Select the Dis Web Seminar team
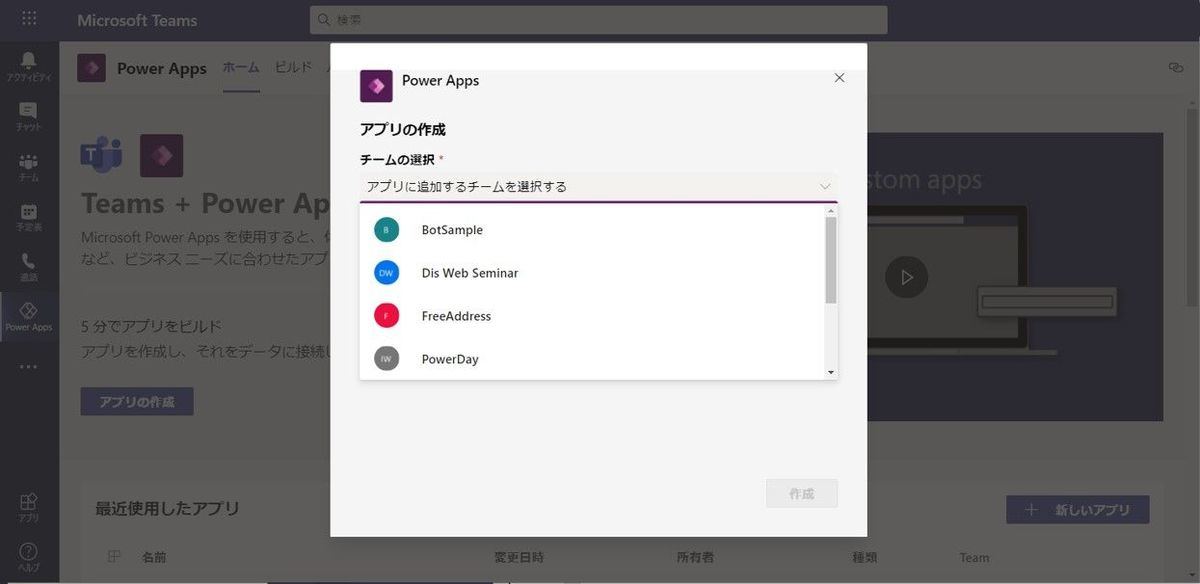The image size is (1200, 584). pos(592,273)
